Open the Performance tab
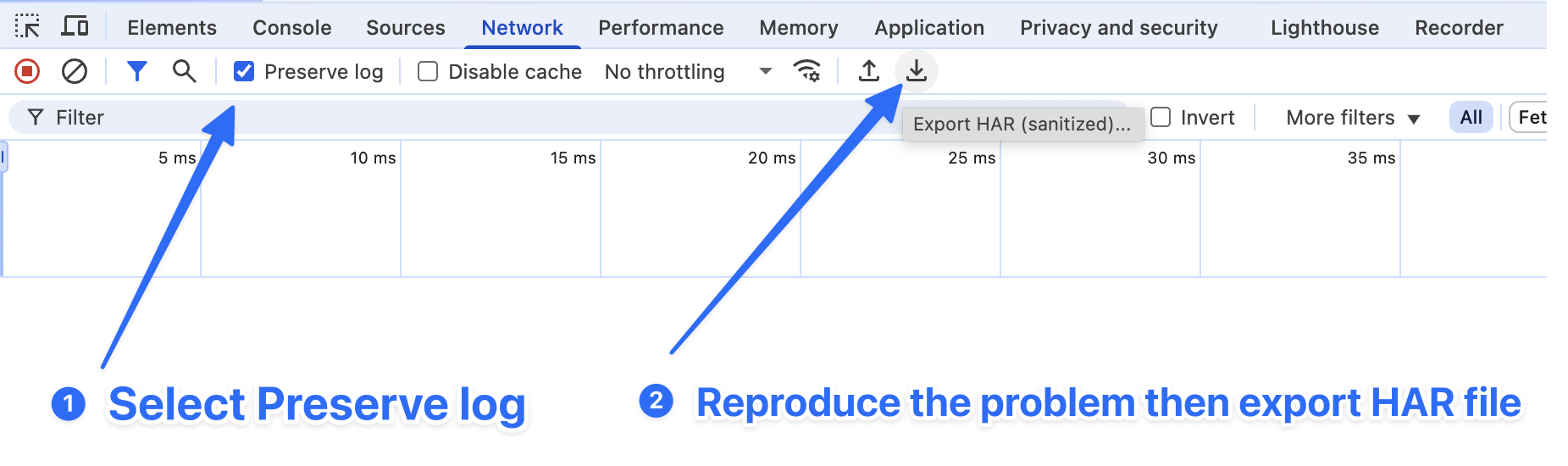This screenshot has height=466, width=1568. 661,28
